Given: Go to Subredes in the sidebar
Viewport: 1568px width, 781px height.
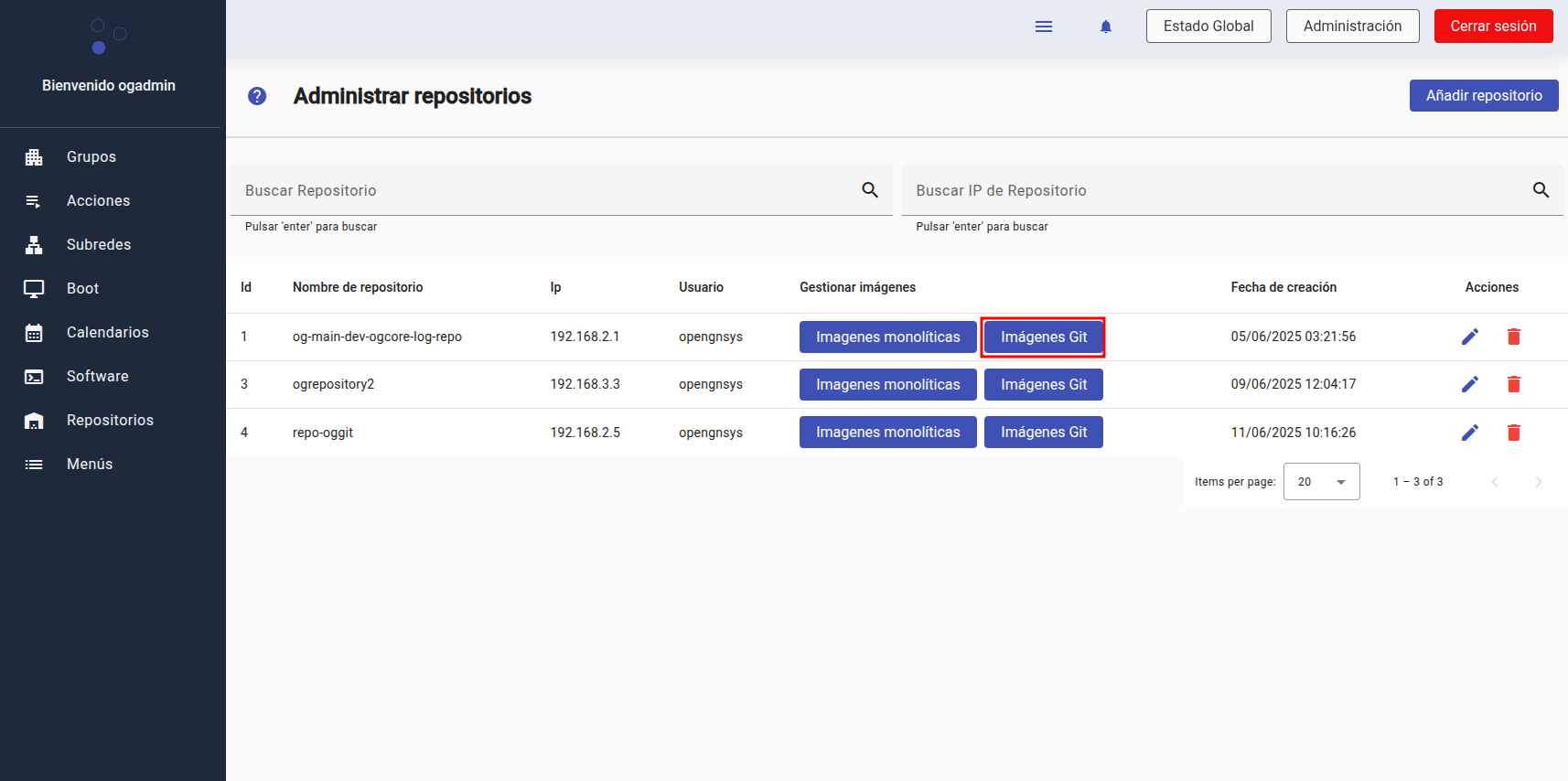Looking at the screenshot, I should pyautogui.click(x=99, y=245).
